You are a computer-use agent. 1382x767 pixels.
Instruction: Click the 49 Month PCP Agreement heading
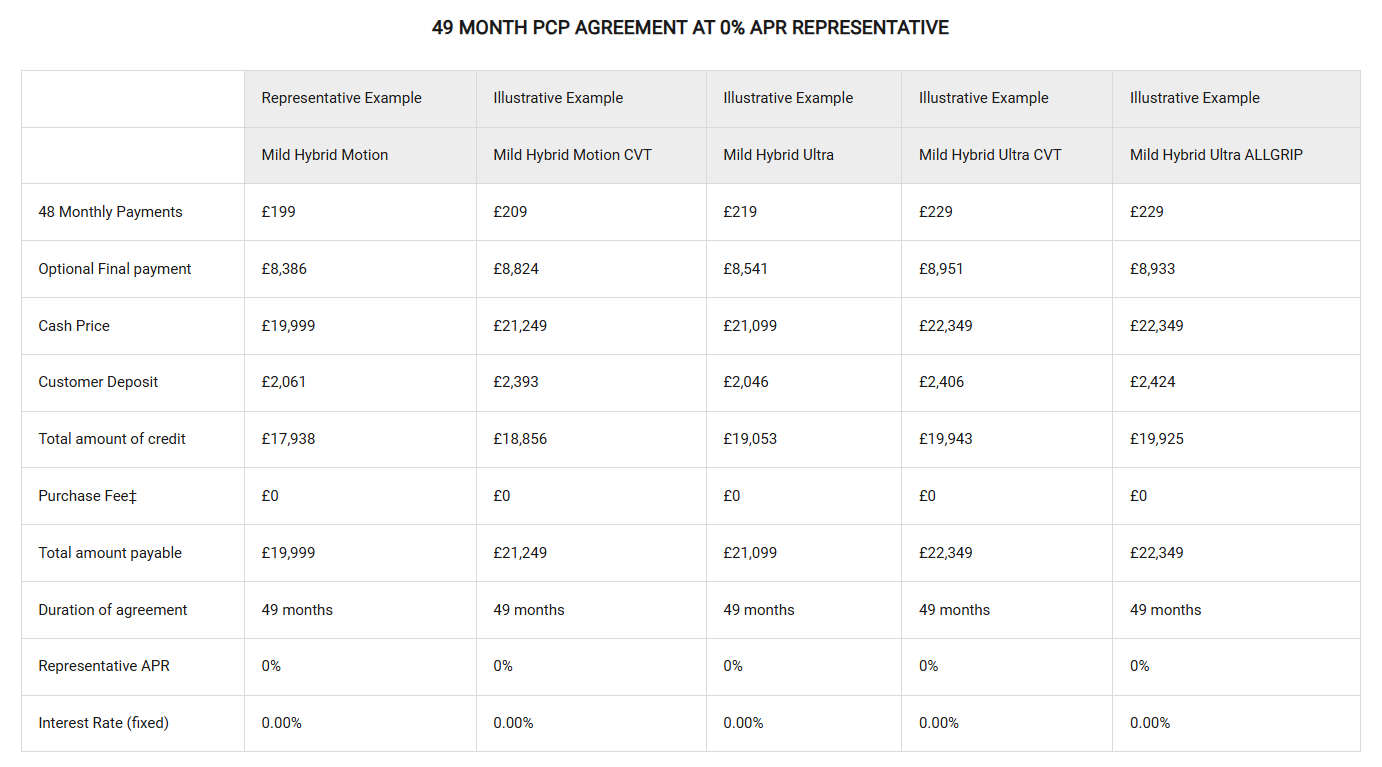click(690, 28)
